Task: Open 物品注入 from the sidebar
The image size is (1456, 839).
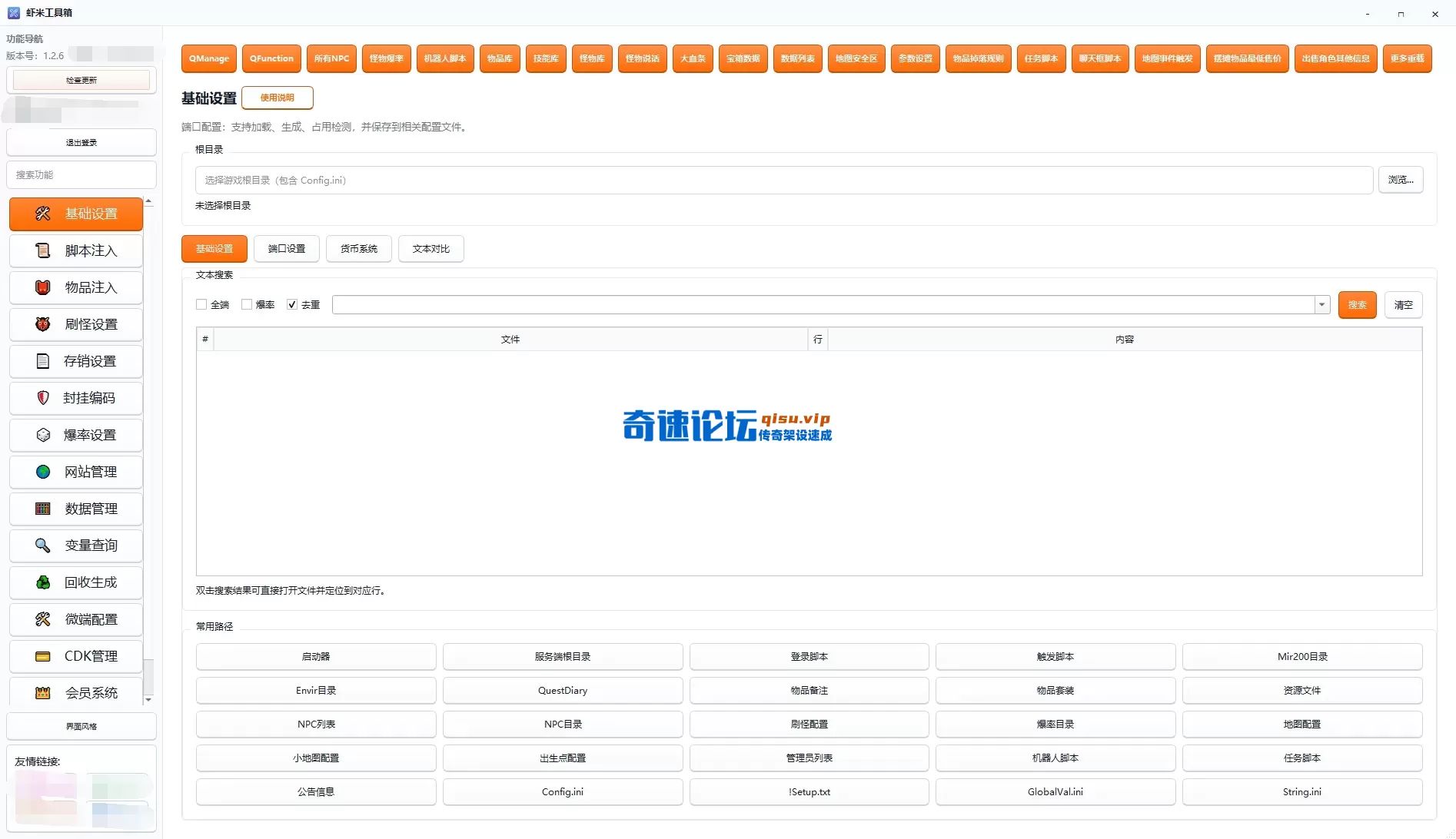Action: 75,287
